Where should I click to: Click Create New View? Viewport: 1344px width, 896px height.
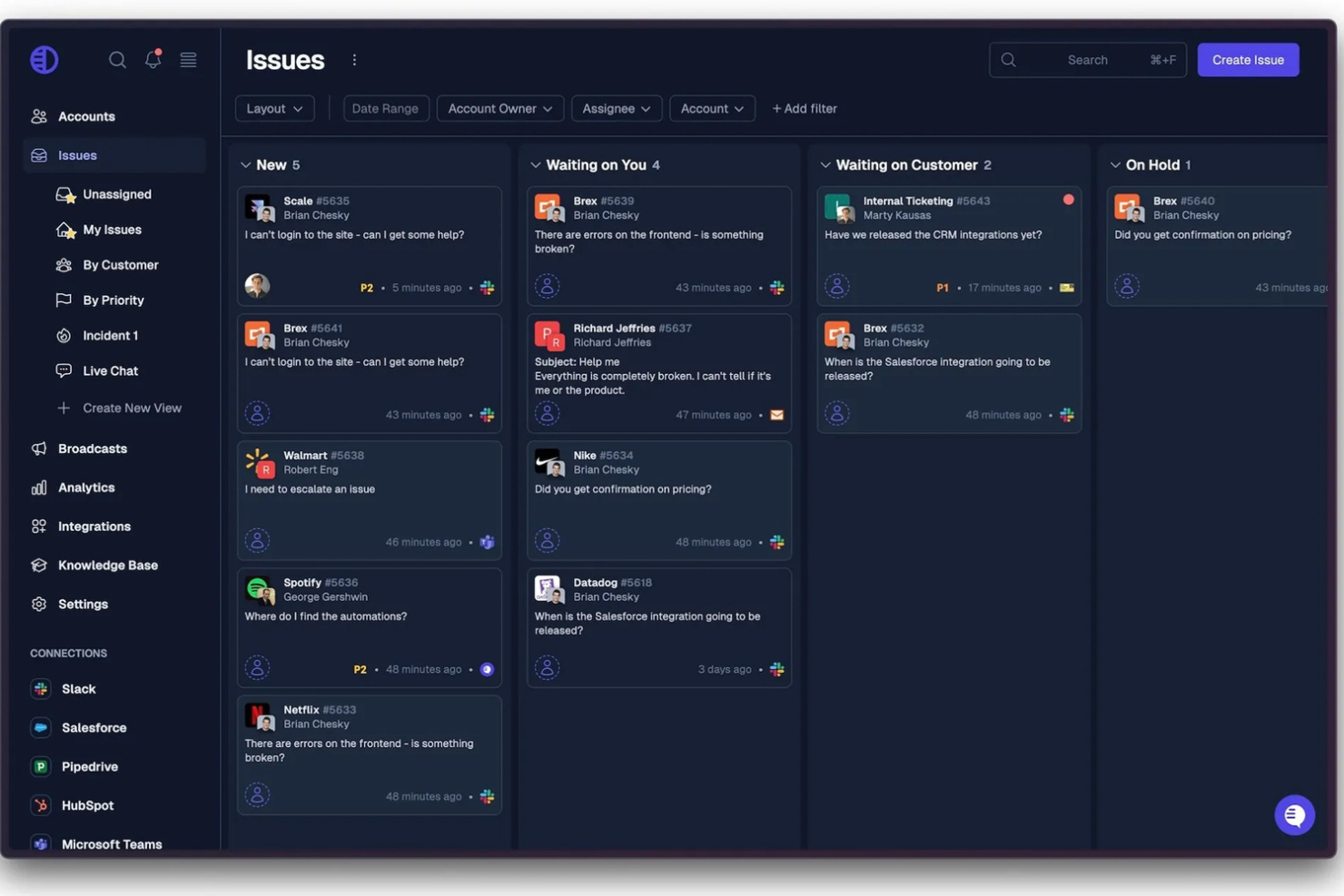[132, 408]
